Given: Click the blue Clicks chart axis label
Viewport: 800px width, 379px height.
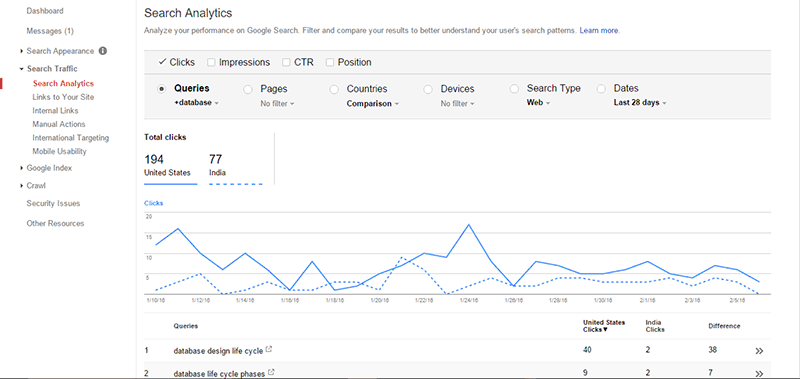Looking at the screenshot, I should click(154, 203).
